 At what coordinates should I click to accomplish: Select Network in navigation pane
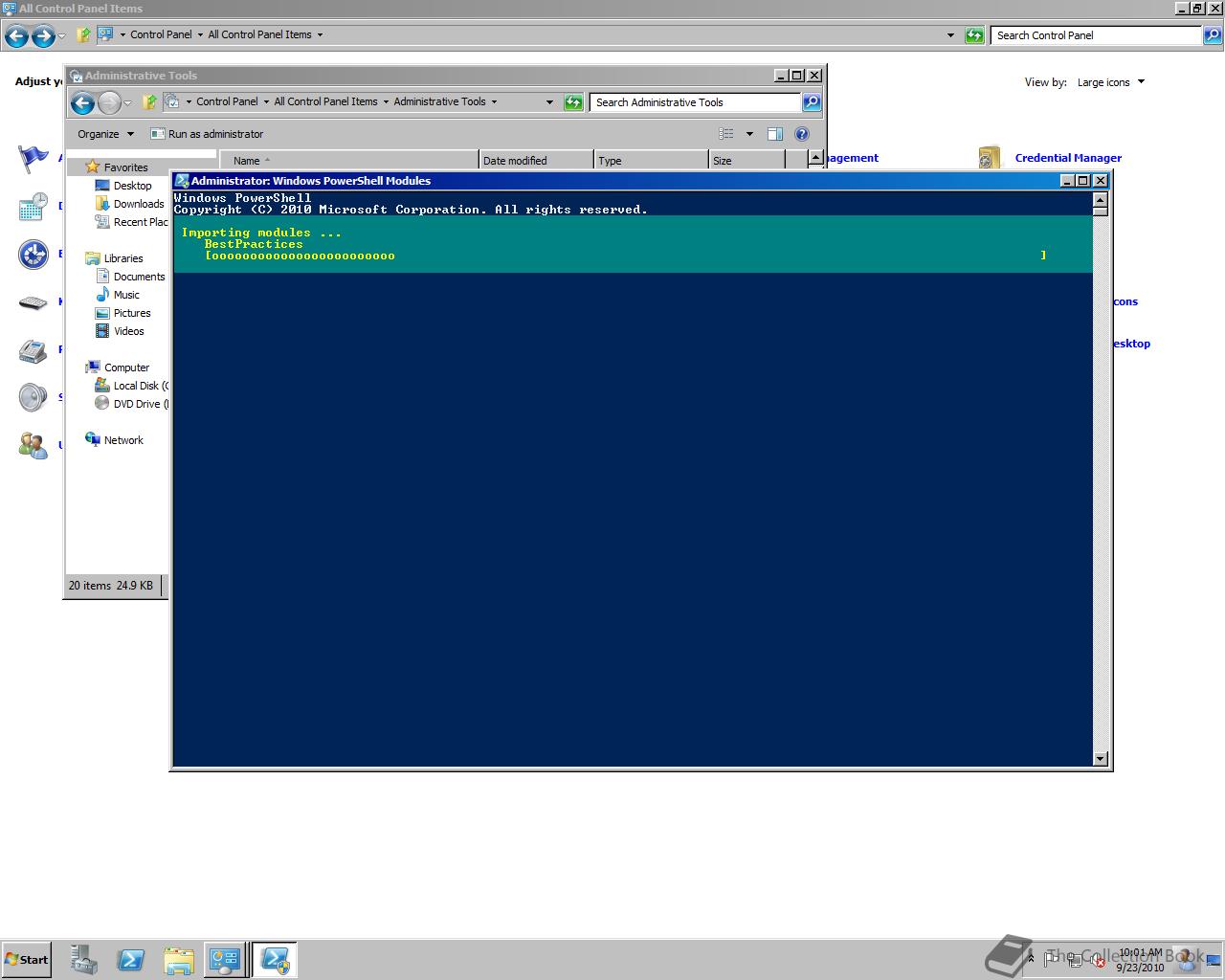coord(123,440)
